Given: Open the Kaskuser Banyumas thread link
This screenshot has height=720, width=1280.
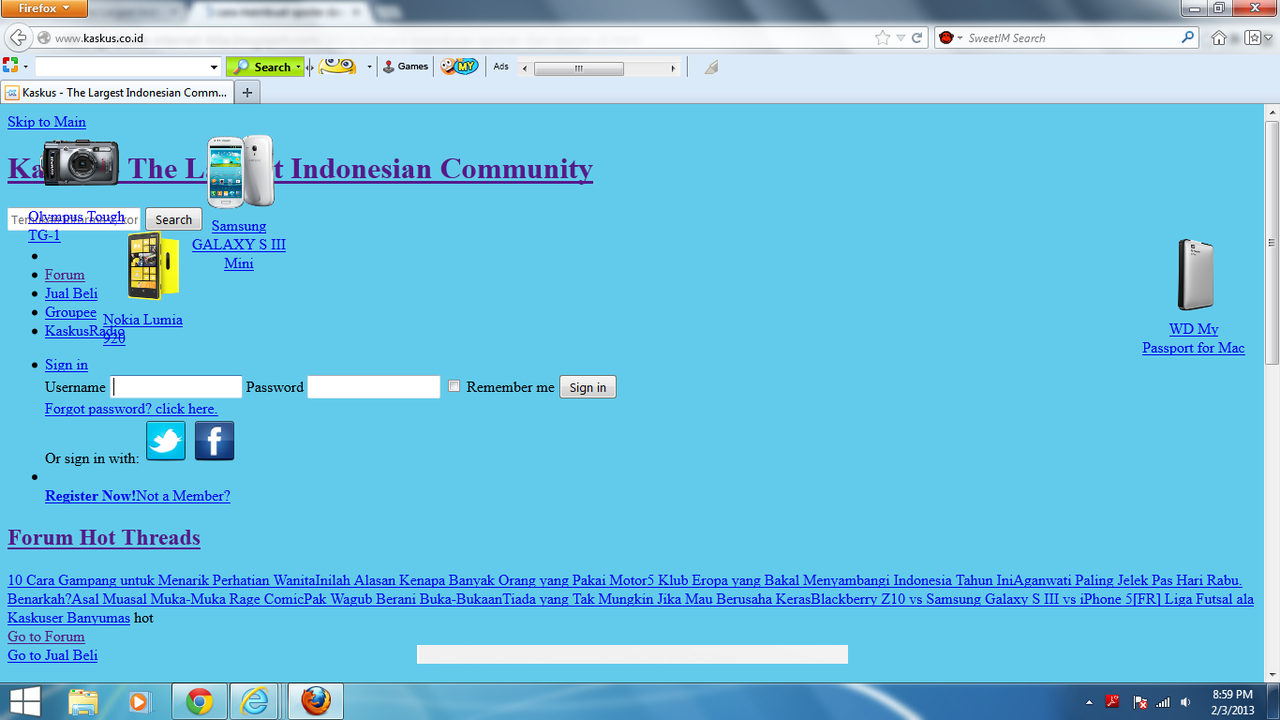Looking at the screenshot, I should 69,618.
